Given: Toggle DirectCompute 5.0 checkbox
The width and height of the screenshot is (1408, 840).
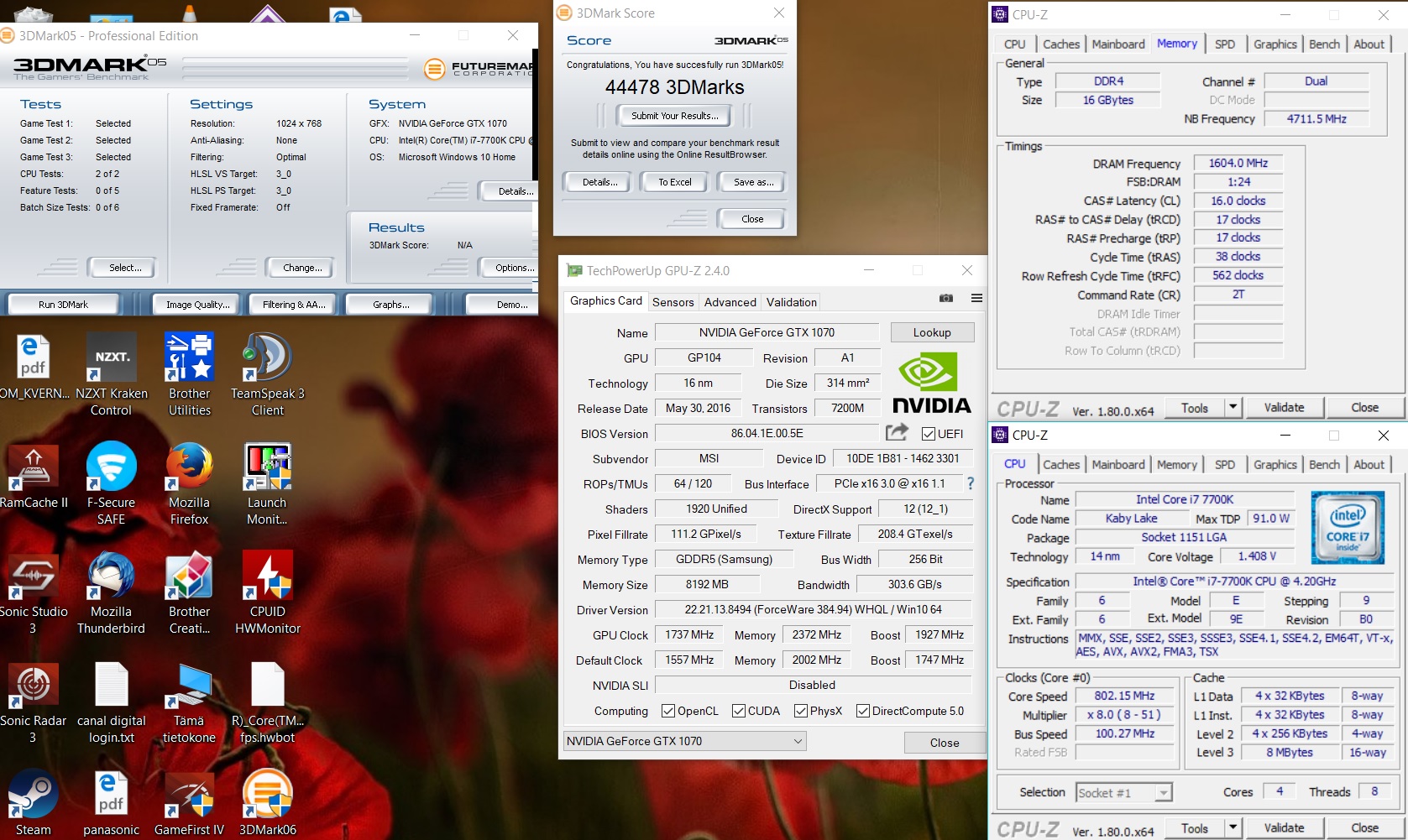Looking at the screenshot, I should [x=863, y=711].
